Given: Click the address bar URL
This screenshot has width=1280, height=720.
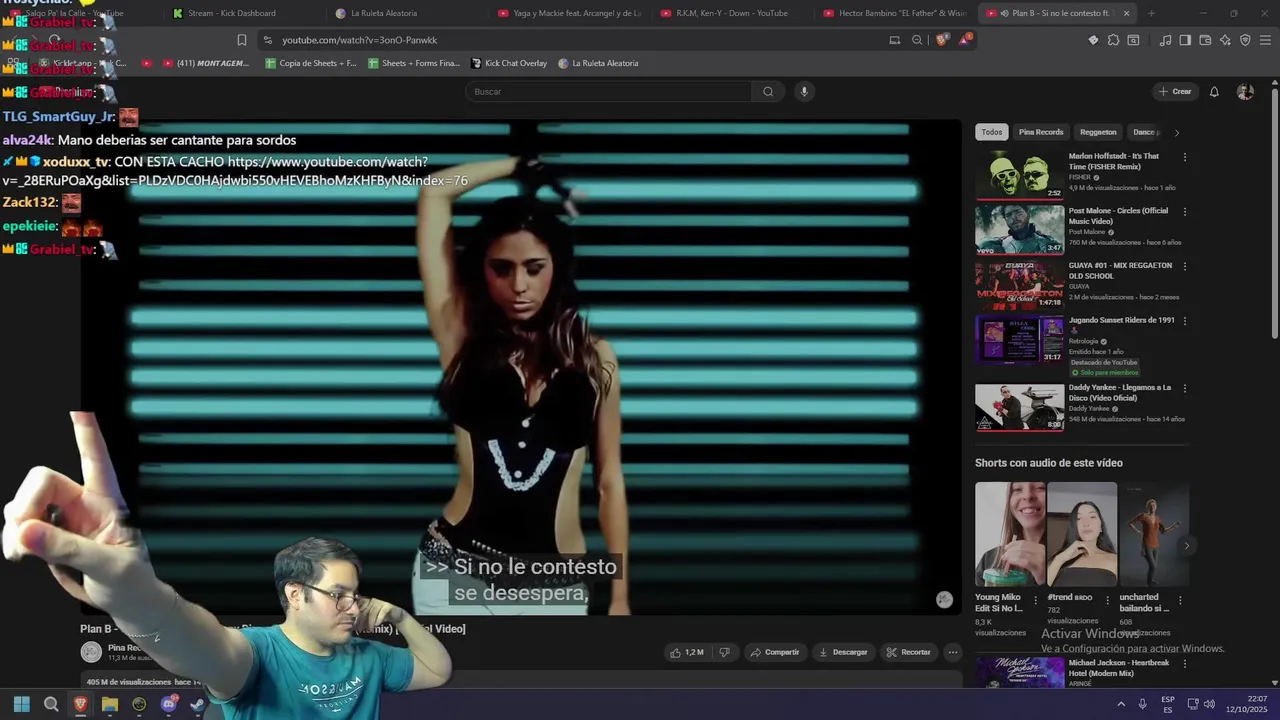Looking at the screenshot, I should click(360, 40).
